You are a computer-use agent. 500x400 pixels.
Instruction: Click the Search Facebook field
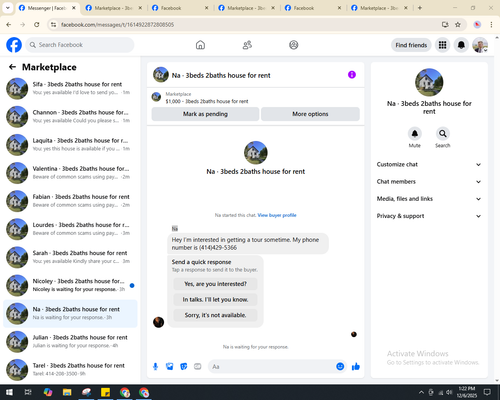tap(80, 45)
